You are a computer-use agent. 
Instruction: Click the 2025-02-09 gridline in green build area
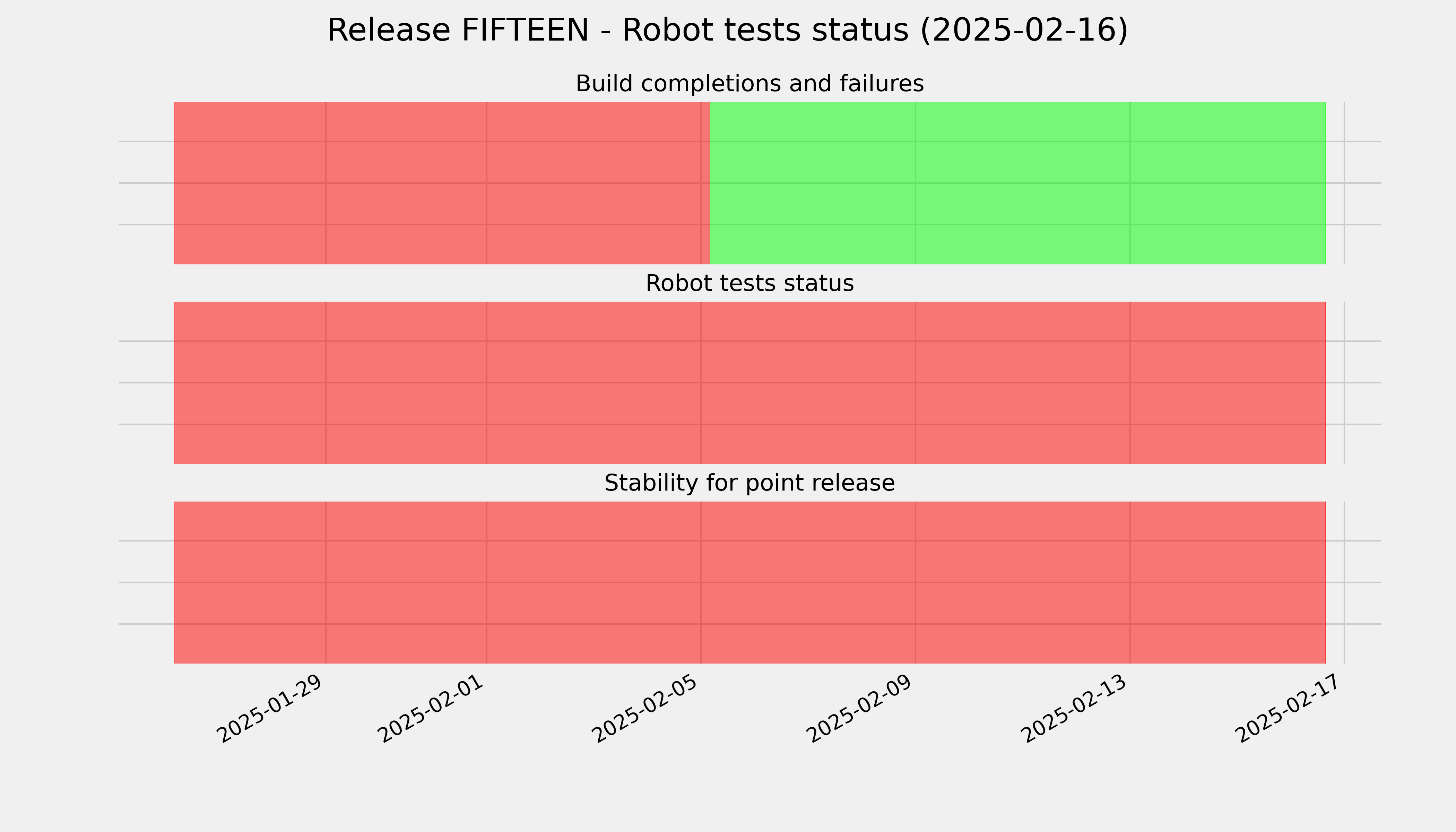coord(916,183)
